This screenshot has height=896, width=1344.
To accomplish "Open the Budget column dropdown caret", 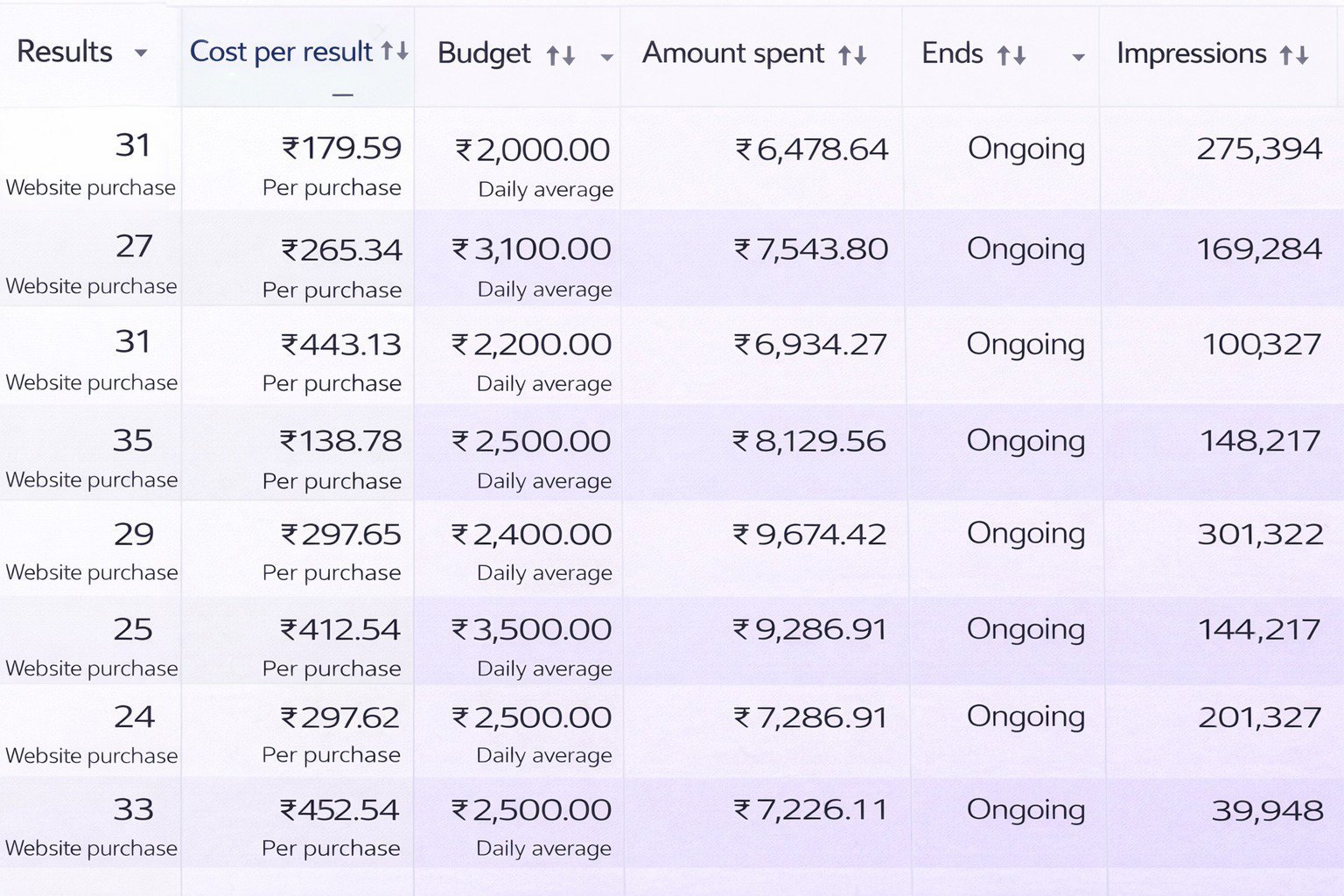I will (x=606, y=58).
